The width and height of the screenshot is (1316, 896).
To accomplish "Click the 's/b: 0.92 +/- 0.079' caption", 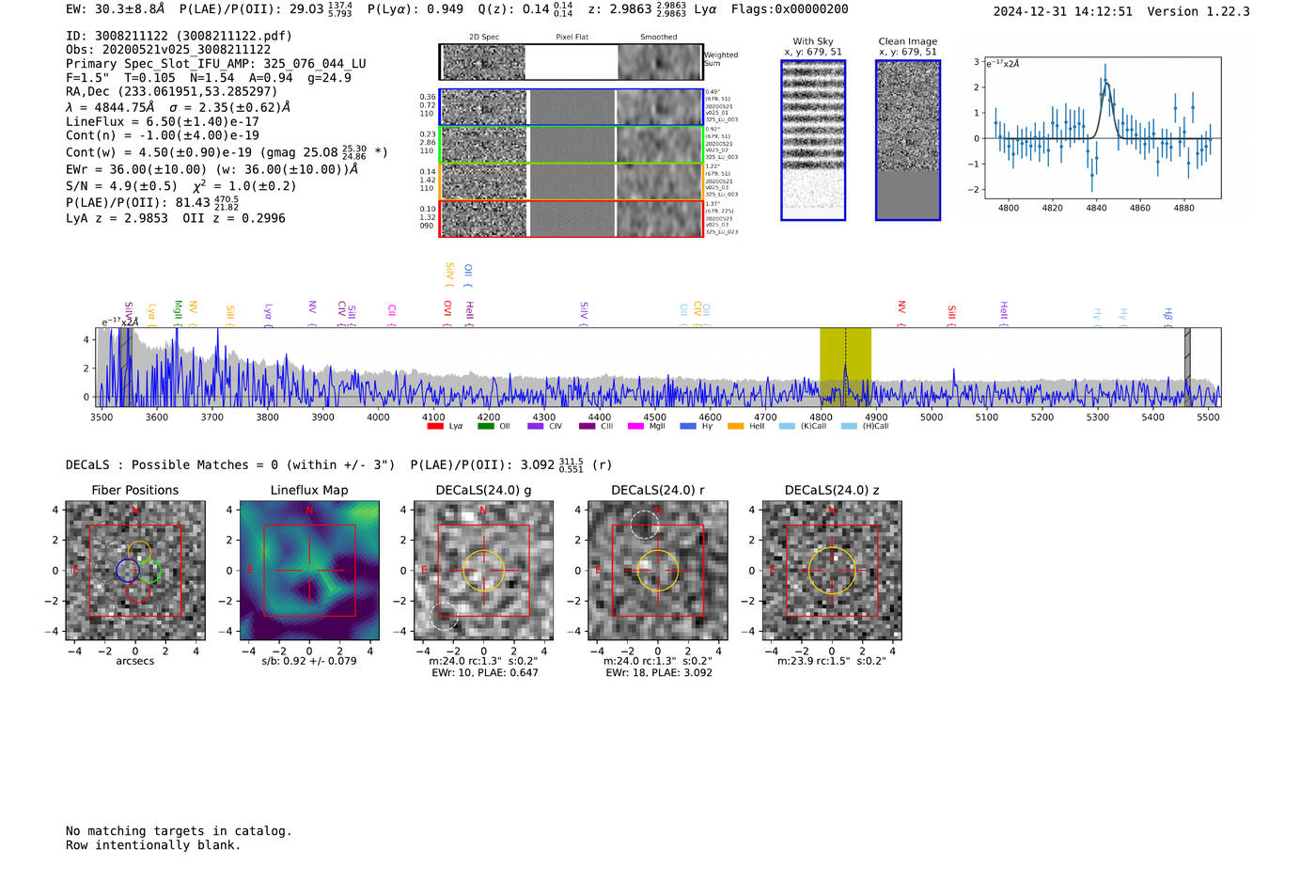I will point(309,661).
